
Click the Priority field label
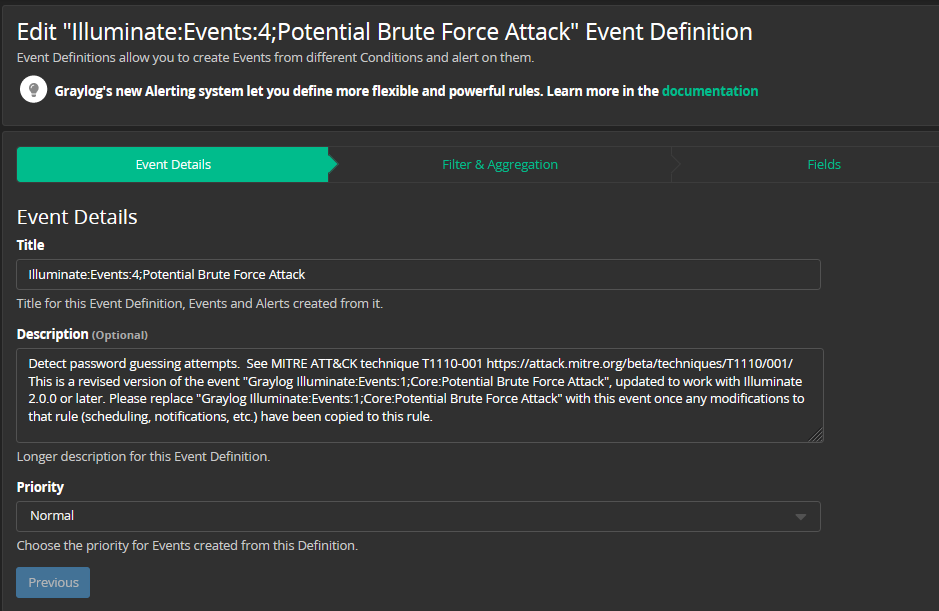pyautogui.click(x=40, y=487)
